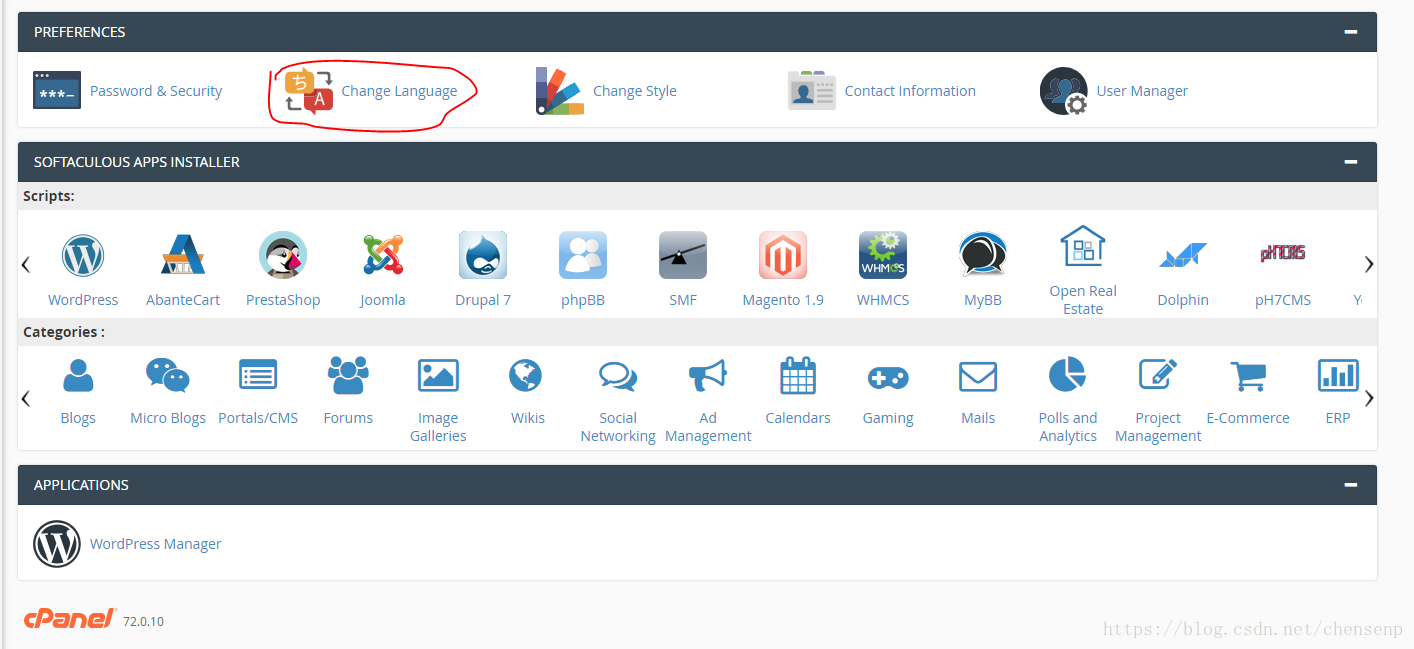The image size is (1414, 649).
Task: Select the Open Real Estate script icon
Action: (x=1083, y=246)
